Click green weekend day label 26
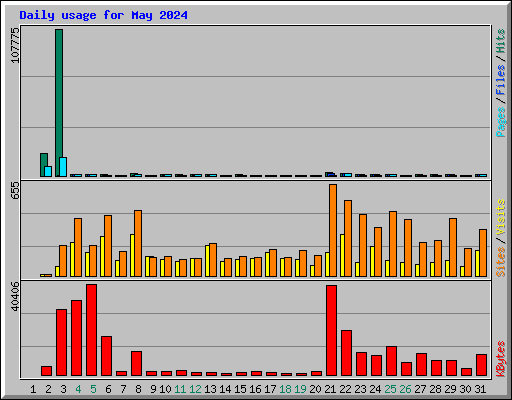 [x=405, y=389]
